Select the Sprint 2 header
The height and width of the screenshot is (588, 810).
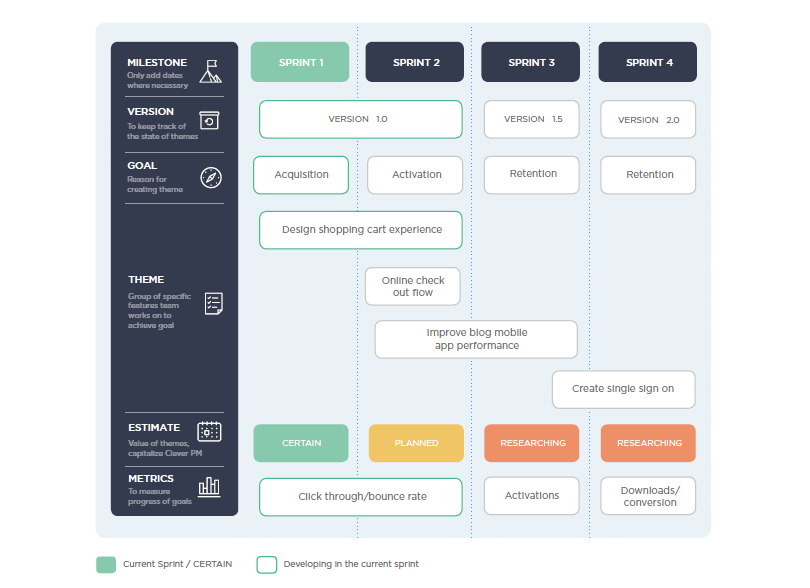[415, 62]
